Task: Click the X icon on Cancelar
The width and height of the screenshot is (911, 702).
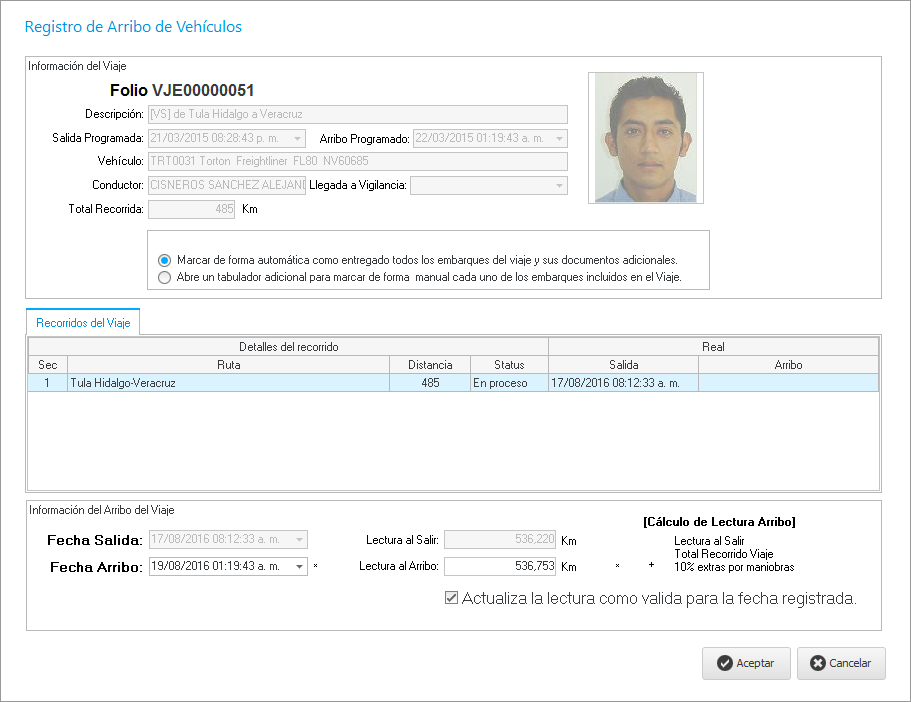Action: pyautogui.click(x=818, y=663)
